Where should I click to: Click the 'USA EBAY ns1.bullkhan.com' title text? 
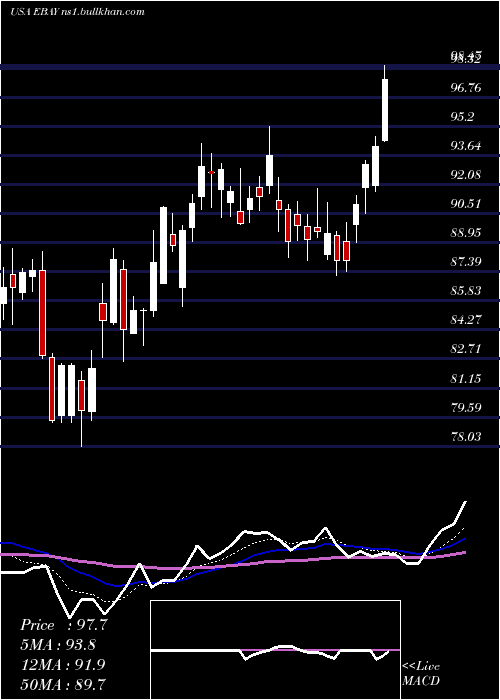coord(77,12)
